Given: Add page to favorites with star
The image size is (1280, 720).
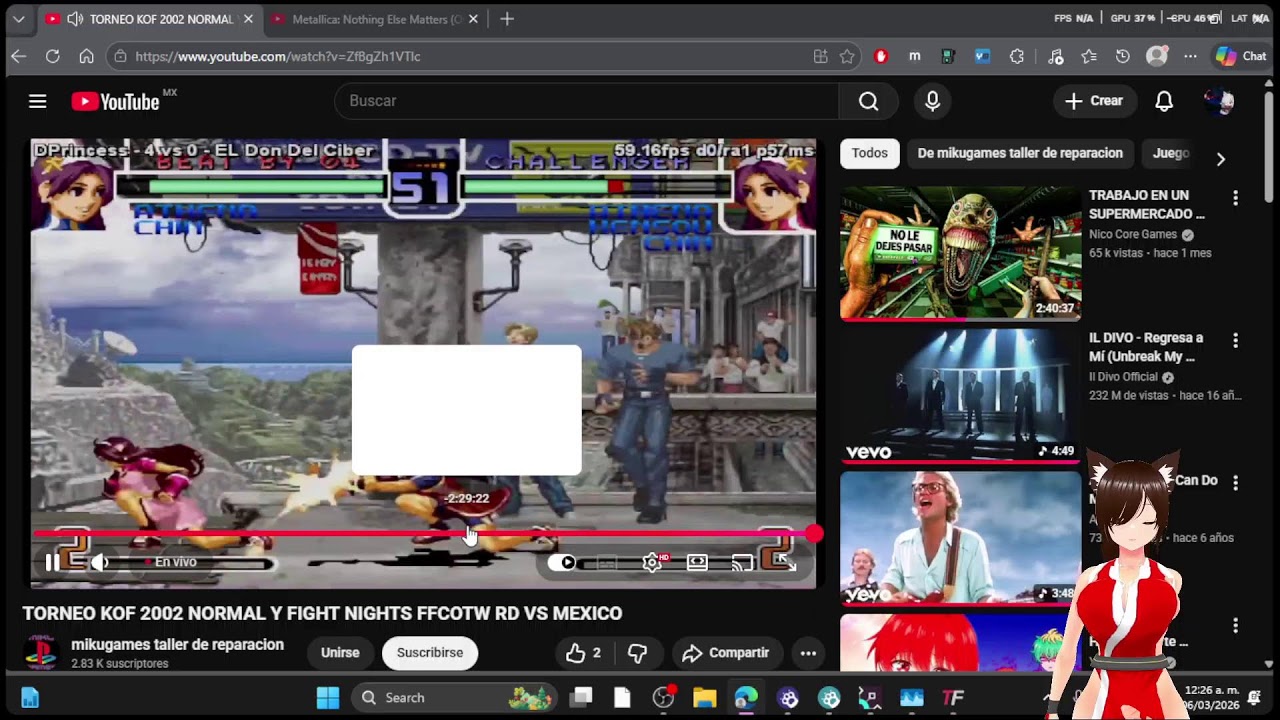Looking at the screenshot, I should coord(847,57).
